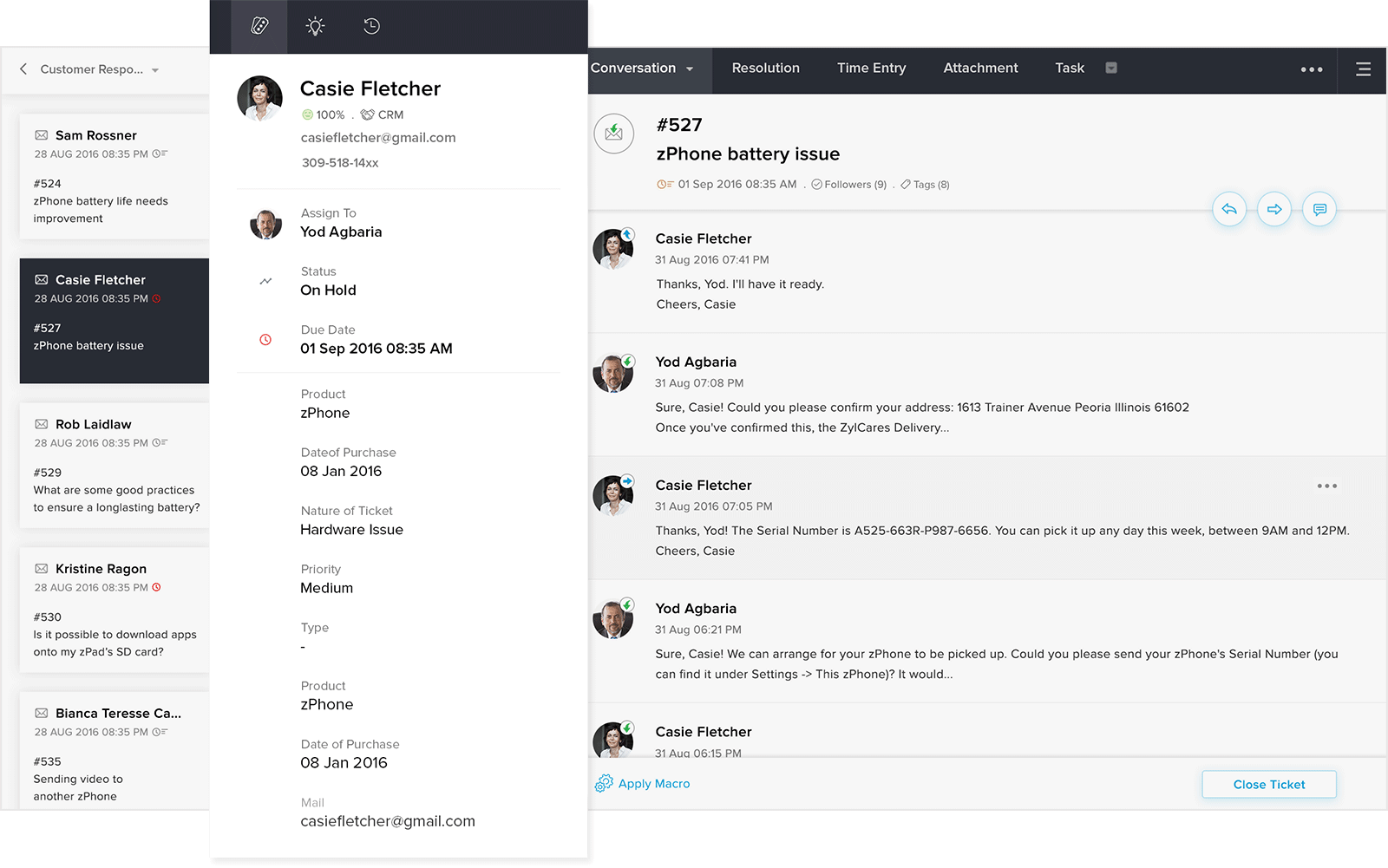Click mail icon on Kristine Ragon card
Viewport: 1388px width, 868px height.
click(x=42, y=569)
